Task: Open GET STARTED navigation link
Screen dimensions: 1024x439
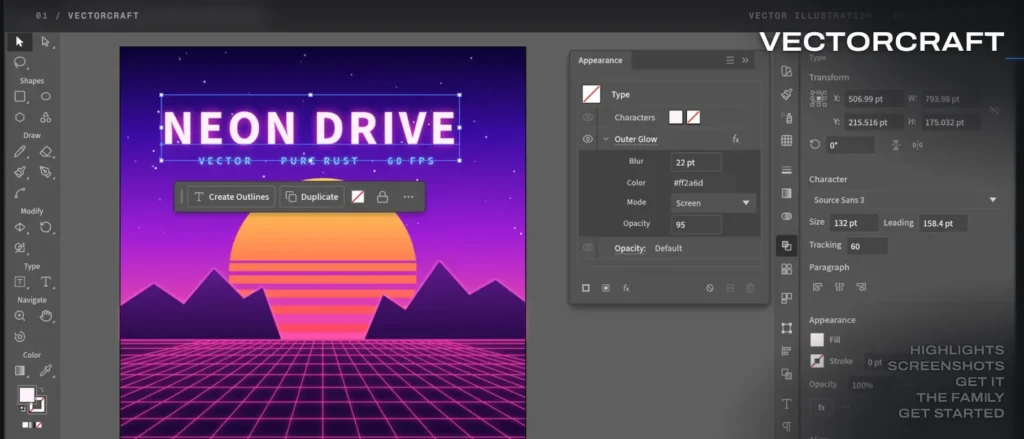Action: point(951,414)
